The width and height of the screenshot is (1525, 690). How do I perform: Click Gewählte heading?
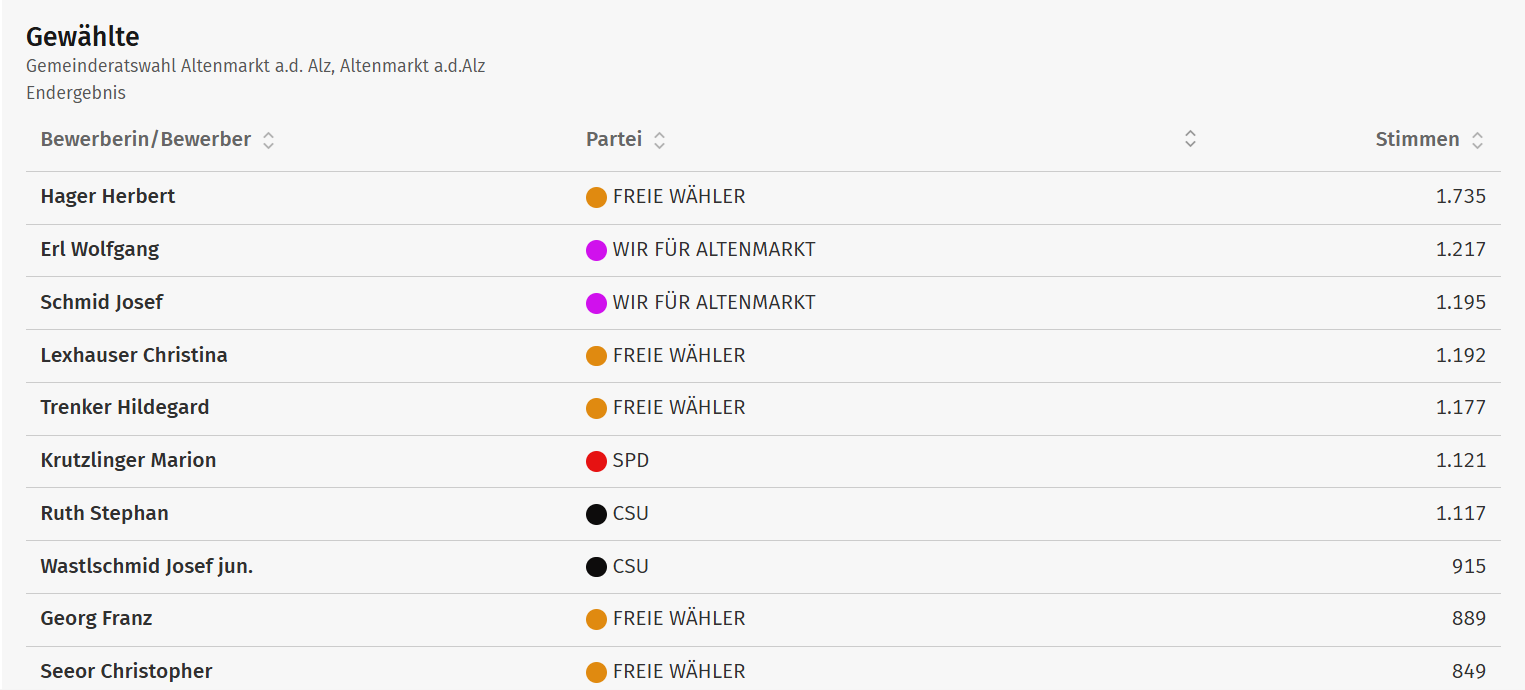(x=83, y=37)
